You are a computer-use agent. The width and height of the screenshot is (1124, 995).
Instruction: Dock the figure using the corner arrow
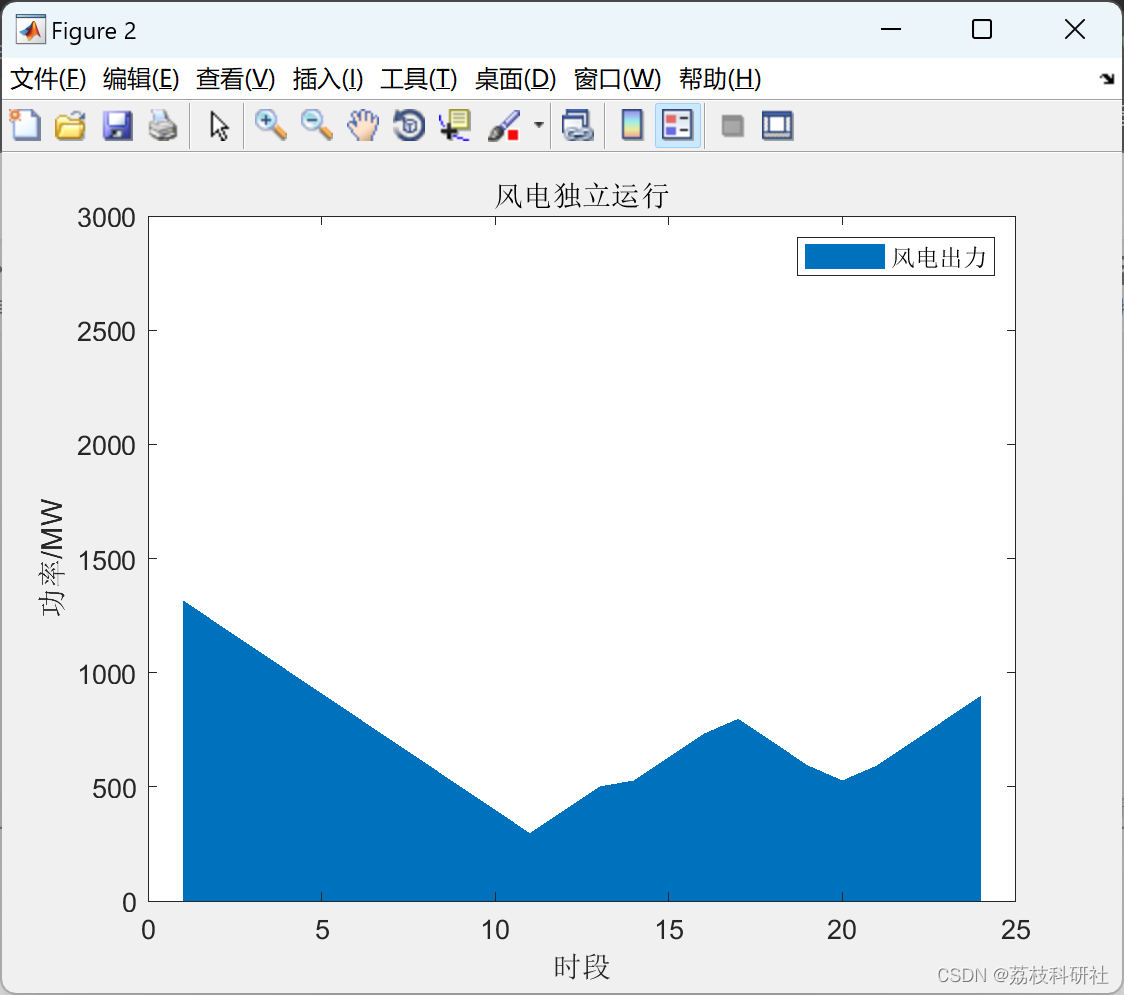1107,78
